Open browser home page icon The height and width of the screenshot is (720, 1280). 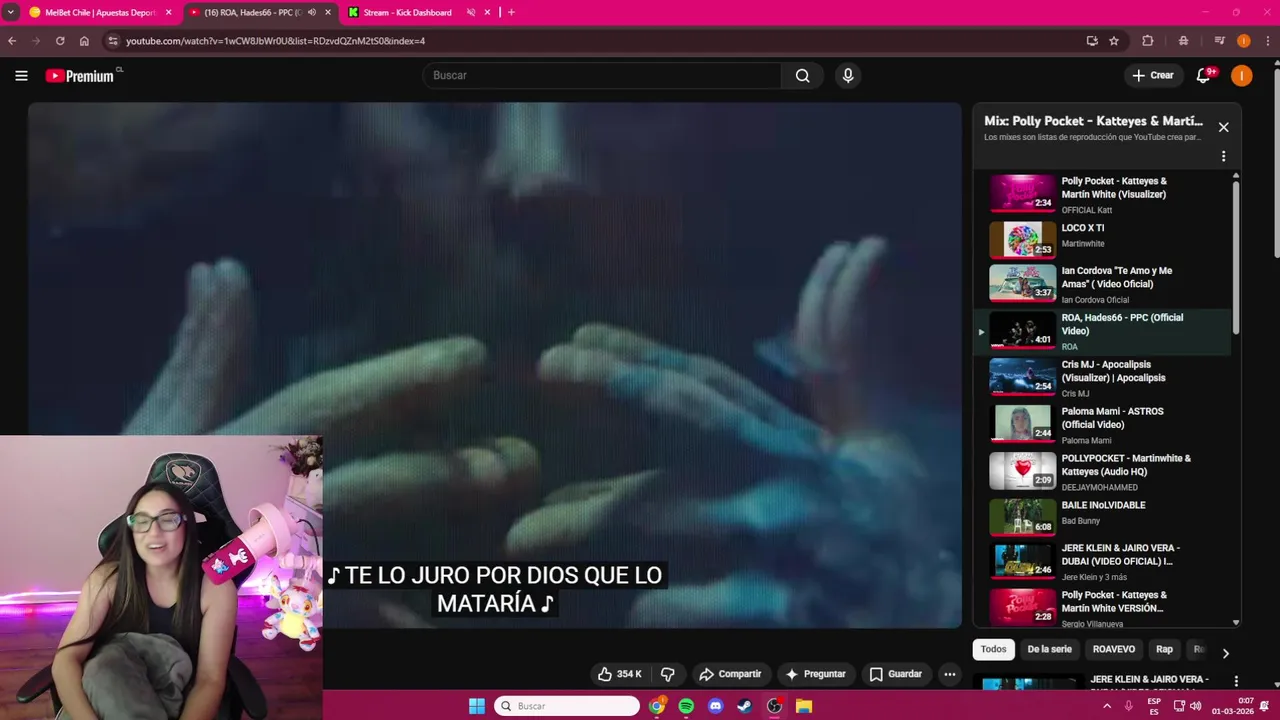click(x=84, y=41)
